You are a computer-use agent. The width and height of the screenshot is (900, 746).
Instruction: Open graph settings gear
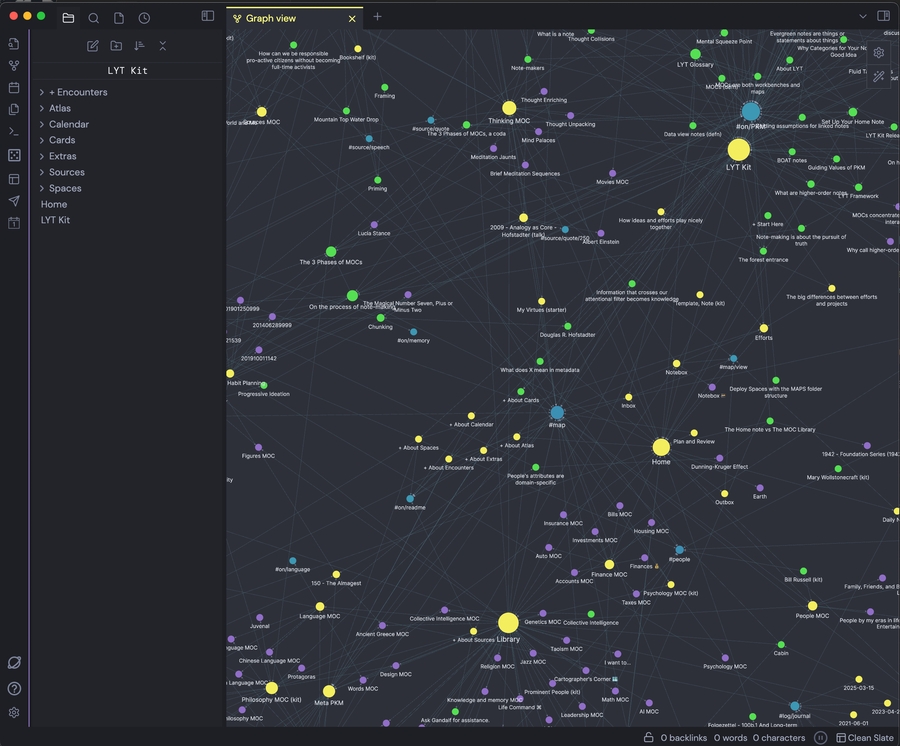pyautogui.click(x=879, y=53)
